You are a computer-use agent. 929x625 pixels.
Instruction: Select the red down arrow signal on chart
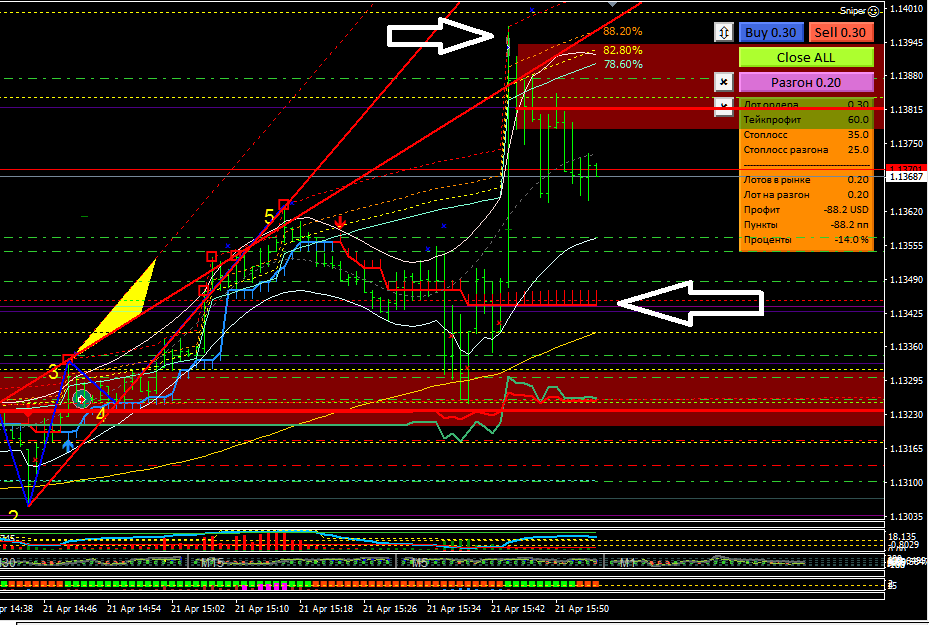coord(340,222)
